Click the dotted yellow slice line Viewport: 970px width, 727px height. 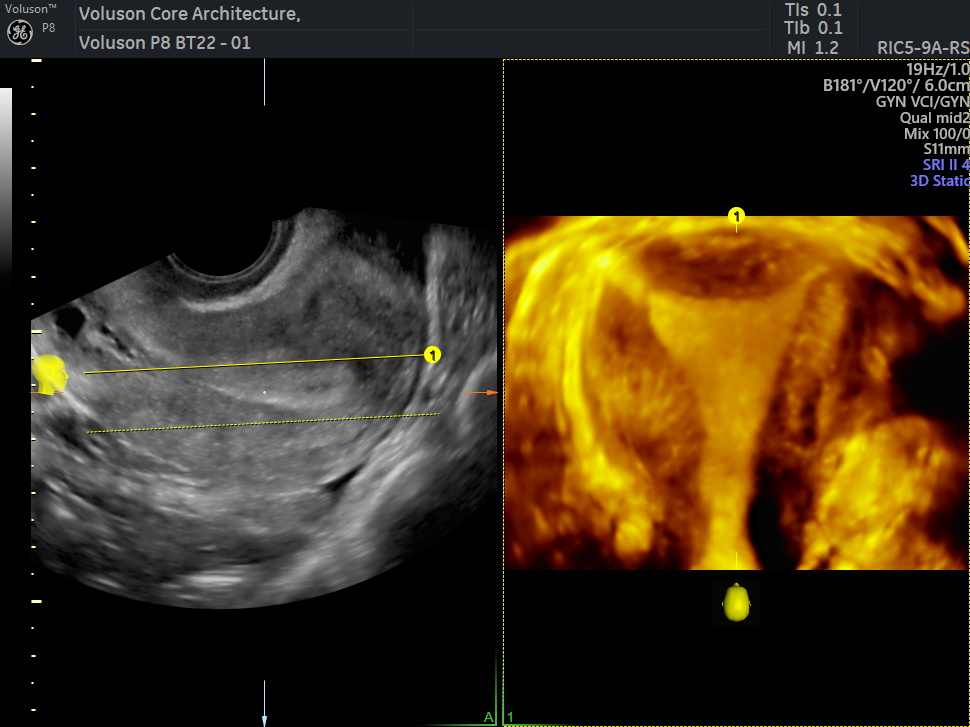pos(260,423)
